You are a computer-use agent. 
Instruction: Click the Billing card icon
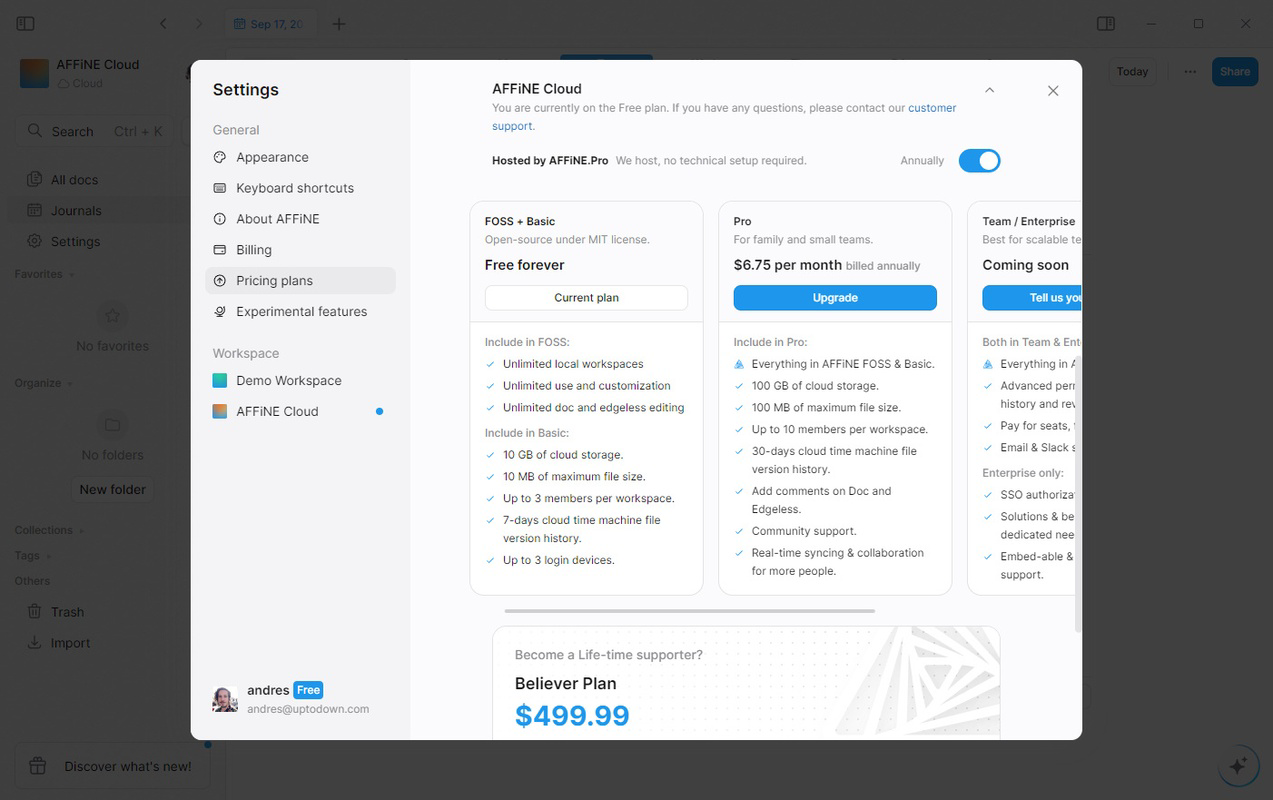(220, 250)
